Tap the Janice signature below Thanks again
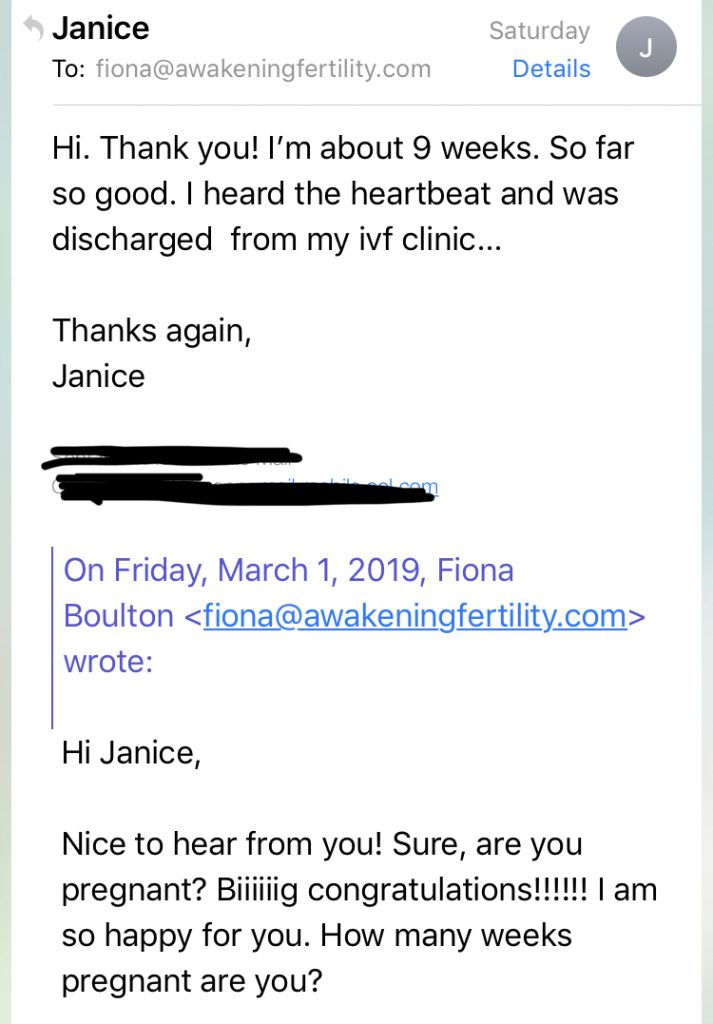The width and height of the screenshot is (713, 1024). tap(99, 376)
